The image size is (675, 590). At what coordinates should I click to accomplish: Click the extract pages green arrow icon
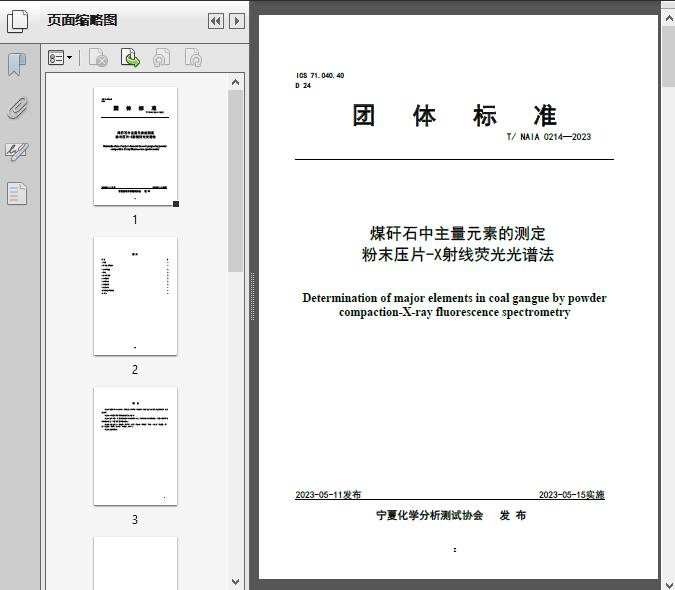click(x=130, y=58)
